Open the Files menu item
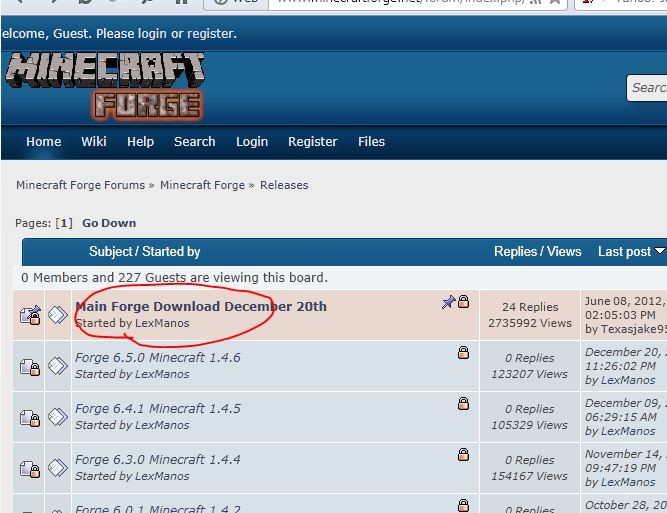The width and height of the screenshot is (667, 513). 371,142
